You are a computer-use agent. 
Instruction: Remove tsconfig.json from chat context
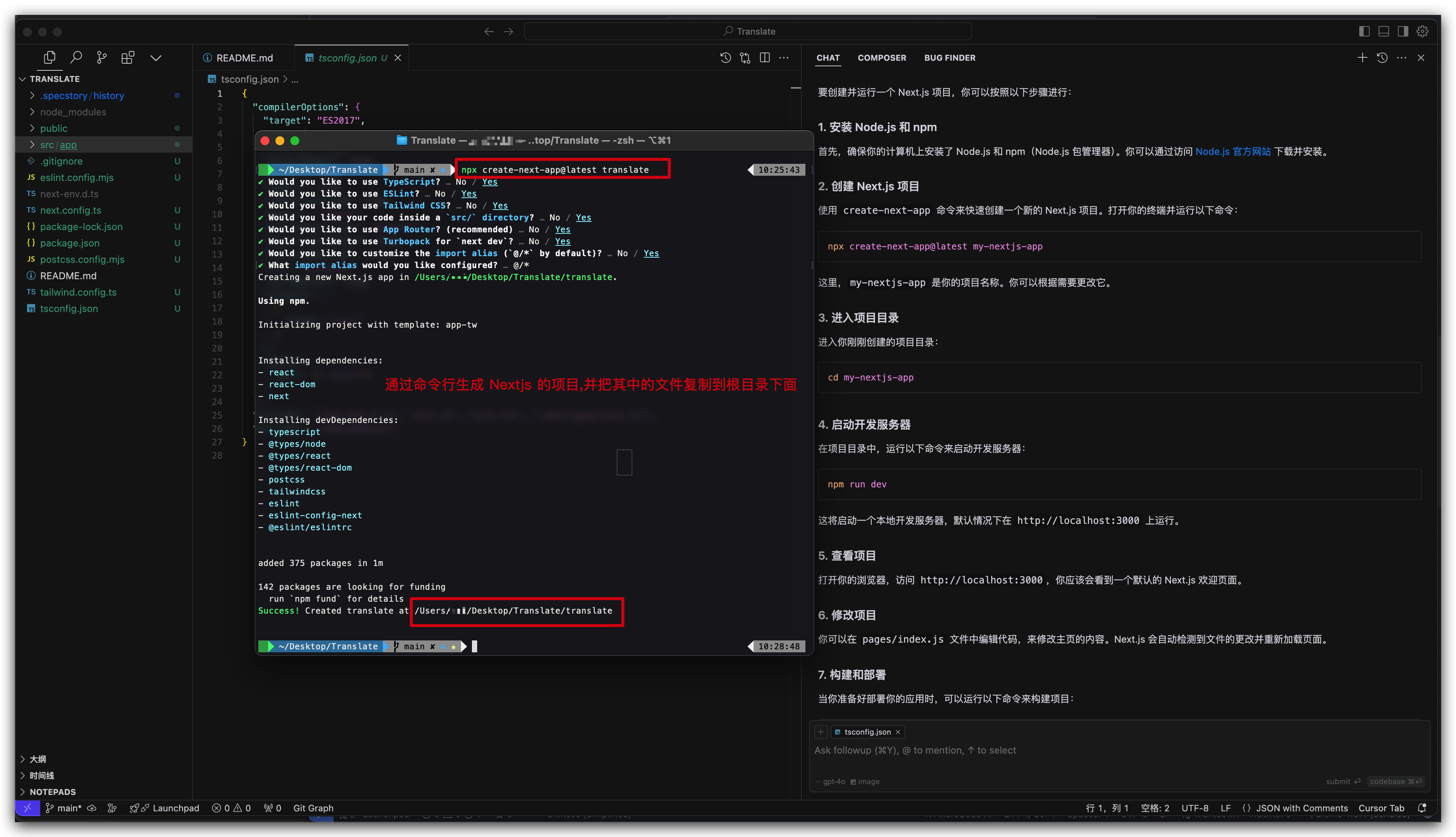click(897, 732)
